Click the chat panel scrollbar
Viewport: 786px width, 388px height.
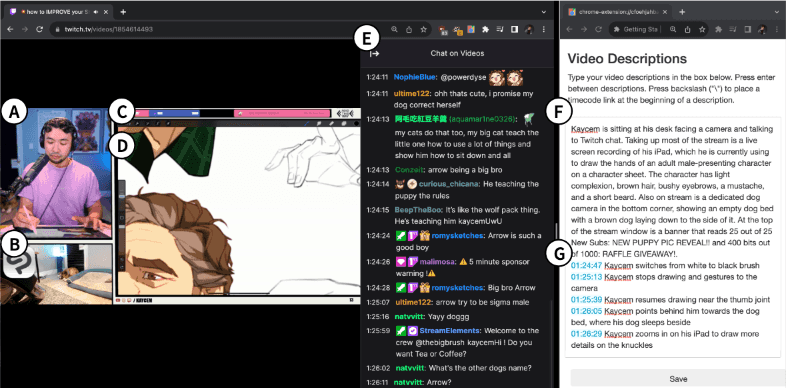coord(551,344)
